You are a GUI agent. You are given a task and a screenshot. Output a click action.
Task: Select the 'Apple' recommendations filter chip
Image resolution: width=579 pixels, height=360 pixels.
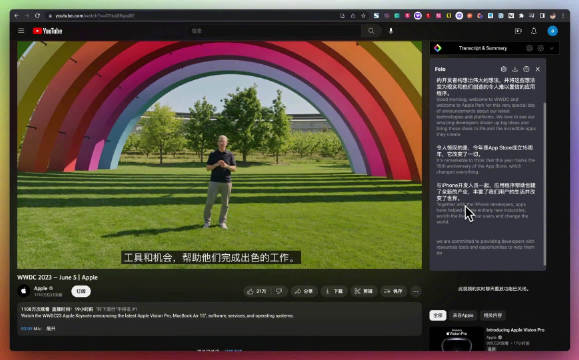point(463,315)
